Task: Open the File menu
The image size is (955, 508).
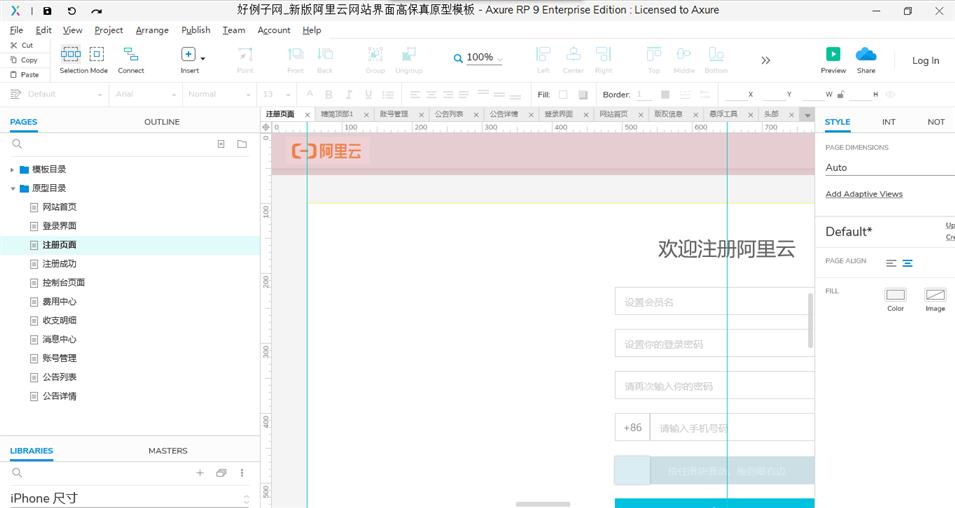Action: tap(16, 30)
